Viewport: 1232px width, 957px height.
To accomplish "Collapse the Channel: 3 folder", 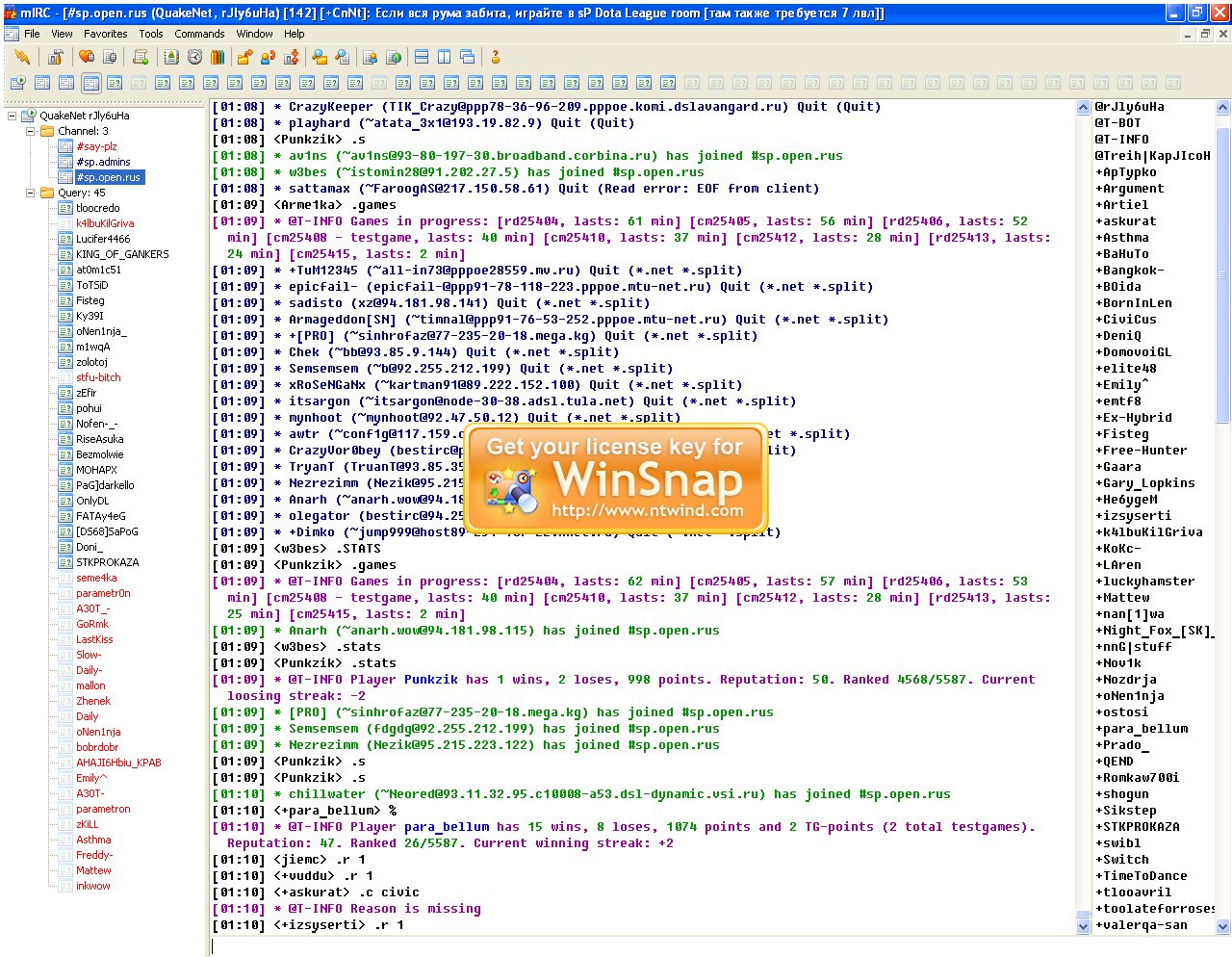I will click(x=30, y=131).
